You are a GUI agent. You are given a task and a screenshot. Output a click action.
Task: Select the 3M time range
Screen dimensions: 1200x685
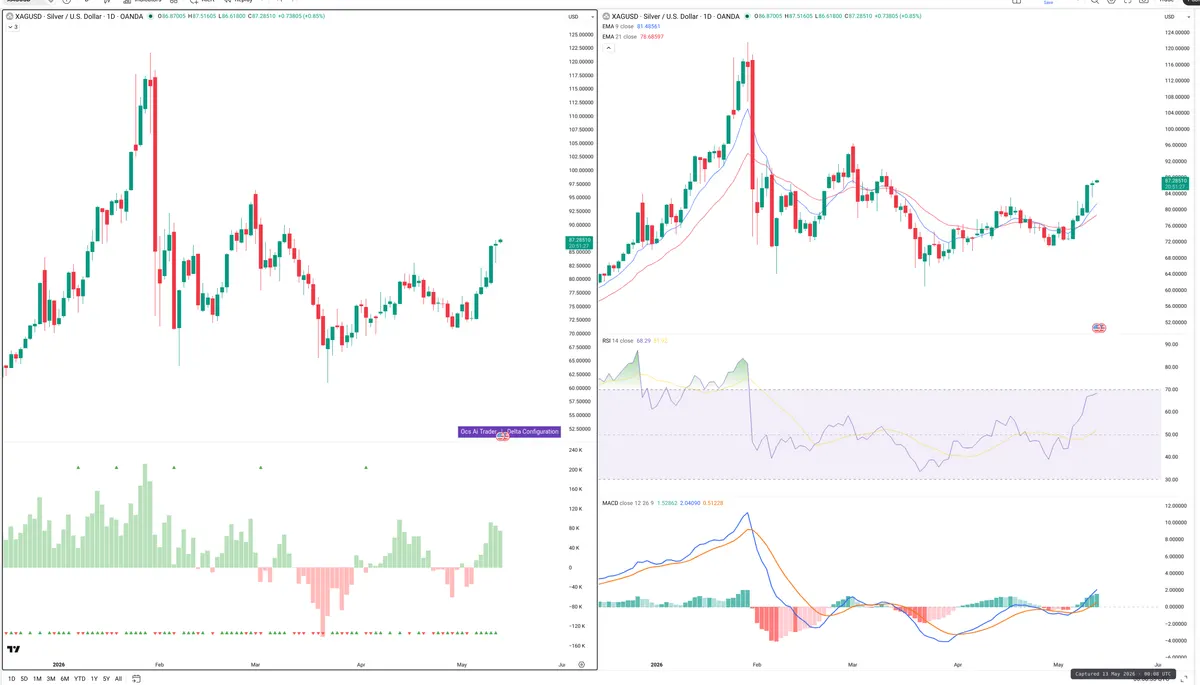coord(51,679)
